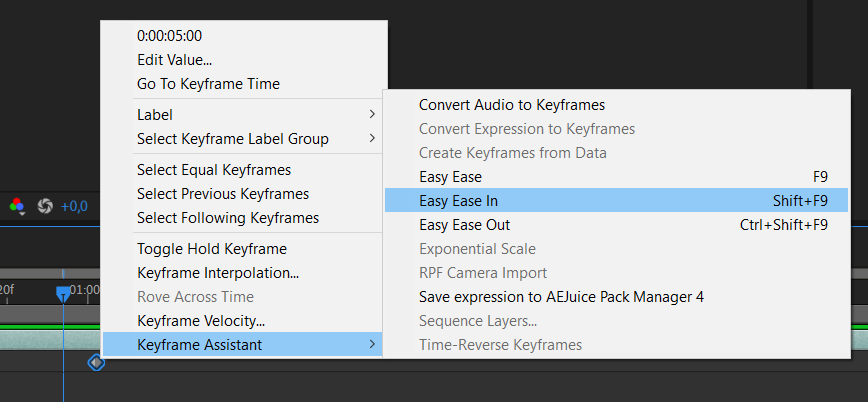This screenshot has height=402, width=868.
Task: Open Keyframe Velocity dialog
Action: click(201, 321)
